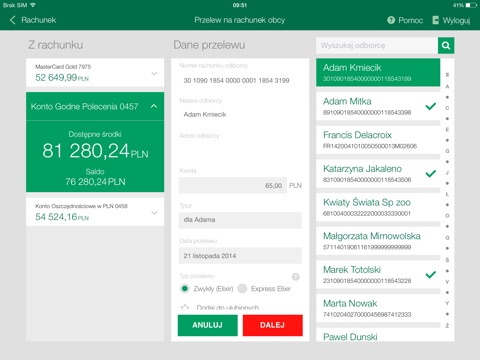Viewport: 480px width, 360px height.
Task: Jump to letter O in index
Action: click(x=447, y=216)
